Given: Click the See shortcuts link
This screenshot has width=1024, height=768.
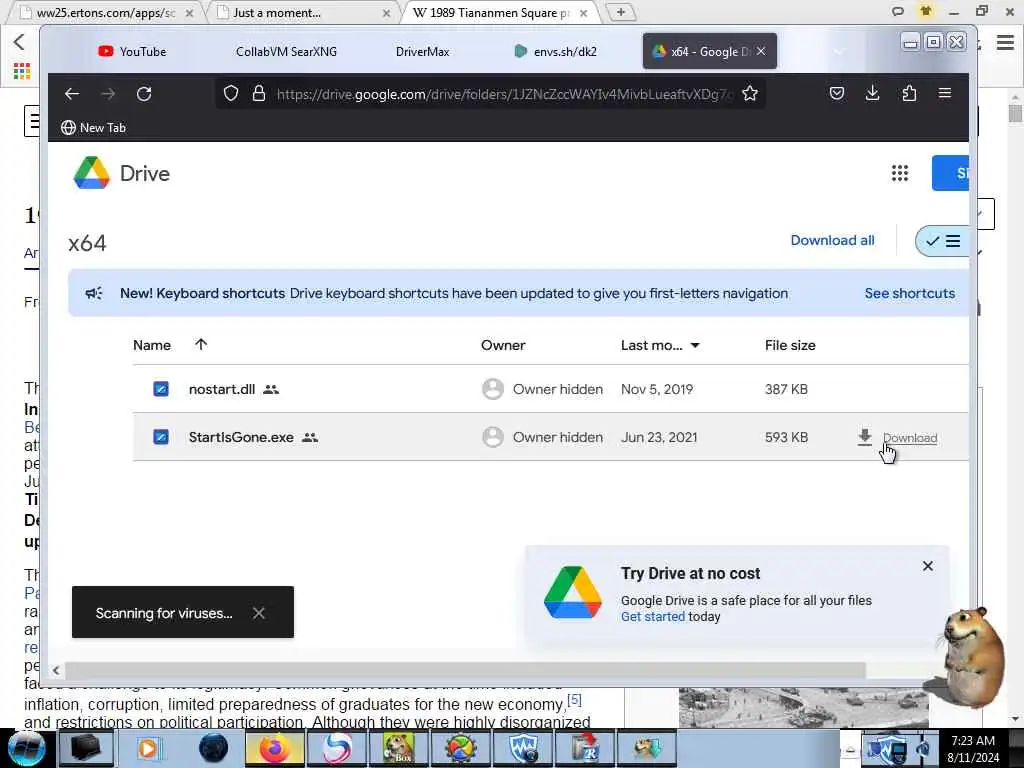Looking at the screenshot, I should (x=910, y=293).
